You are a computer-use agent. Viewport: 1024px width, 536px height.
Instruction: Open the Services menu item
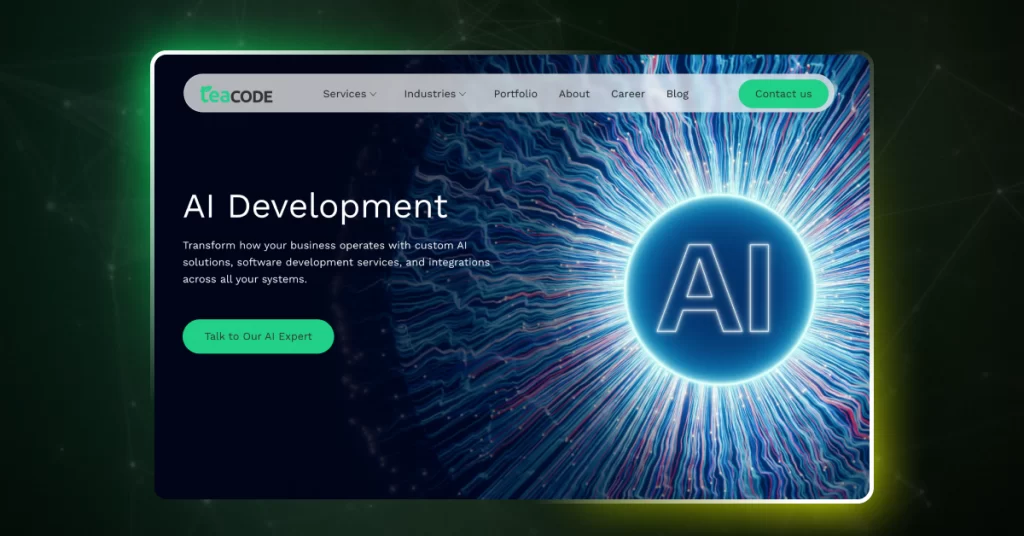[344, 94]
